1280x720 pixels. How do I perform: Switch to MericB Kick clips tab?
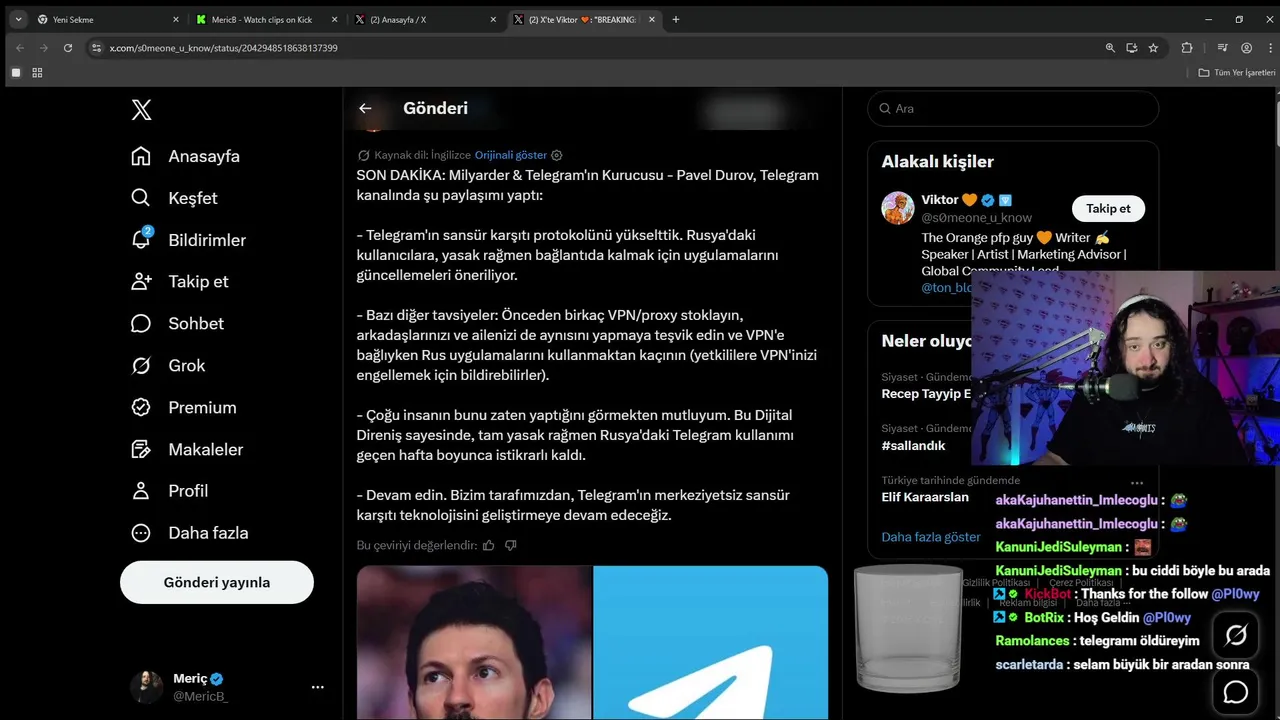(x=268, y=19)
